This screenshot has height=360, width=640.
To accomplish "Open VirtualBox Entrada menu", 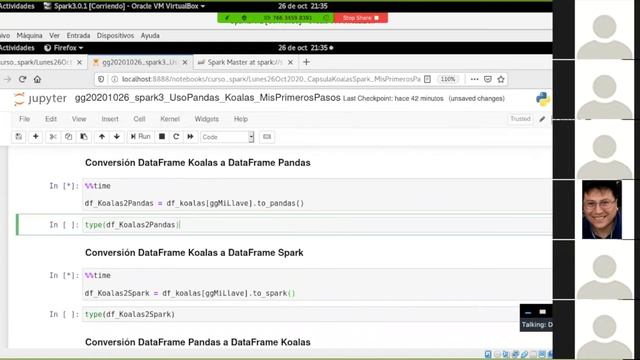I will click(78, 36).
